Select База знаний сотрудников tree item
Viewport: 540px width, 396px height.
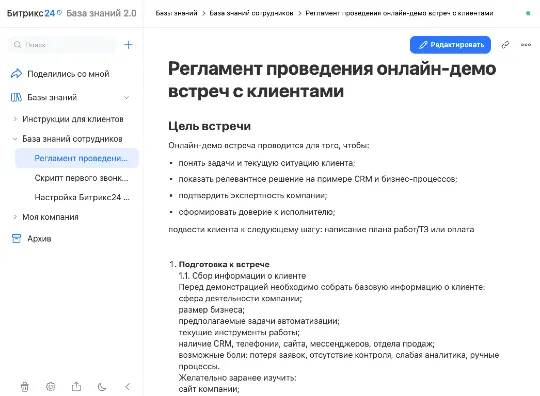coord(72,139)
